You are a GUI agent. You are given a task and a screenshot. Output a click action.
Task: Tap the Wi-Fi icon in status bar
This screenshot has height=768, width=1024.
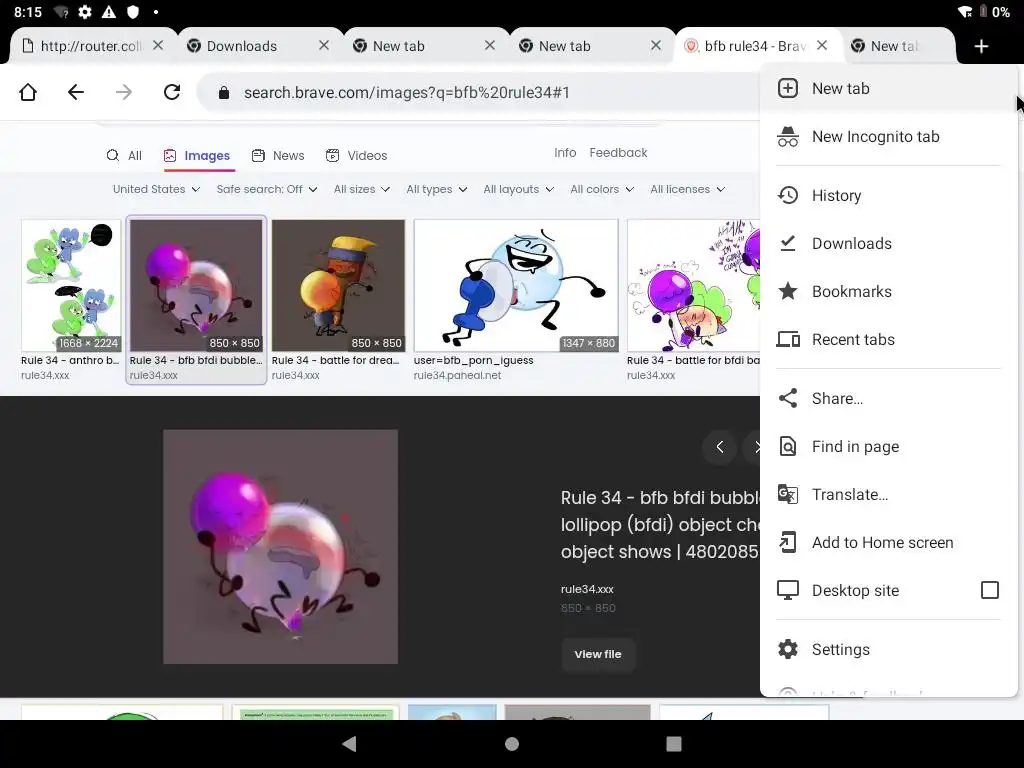pyautogui.click(x=965, y=12)
